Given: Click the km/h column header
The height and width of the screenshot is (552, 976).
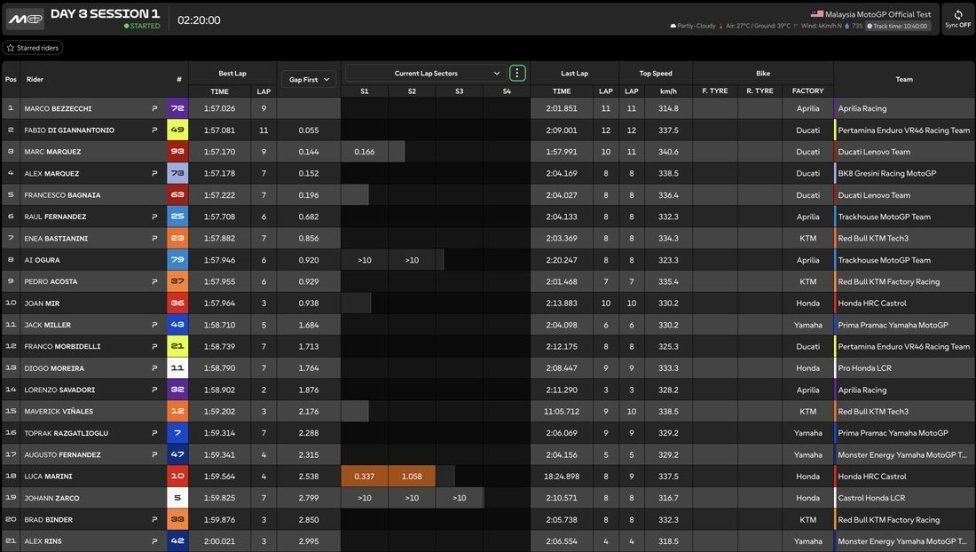Looking at the screenshot, I should [x=668, y=91].
